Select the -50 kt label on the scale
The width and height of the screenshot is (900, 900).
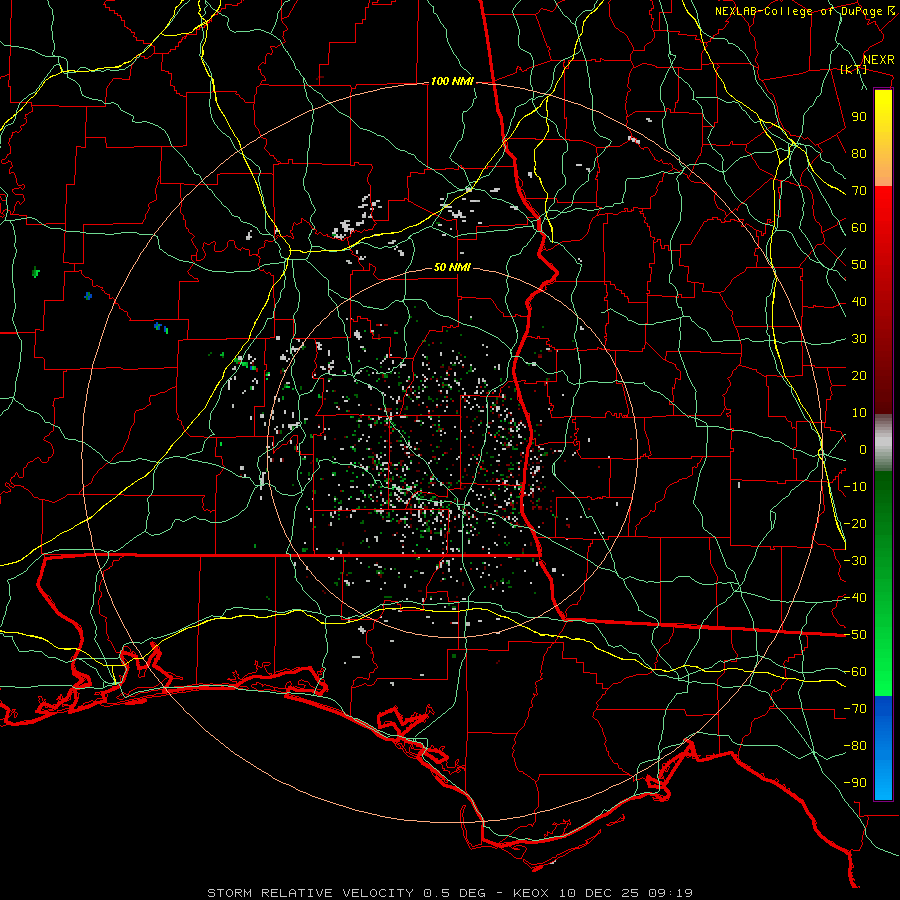(855, 635)
